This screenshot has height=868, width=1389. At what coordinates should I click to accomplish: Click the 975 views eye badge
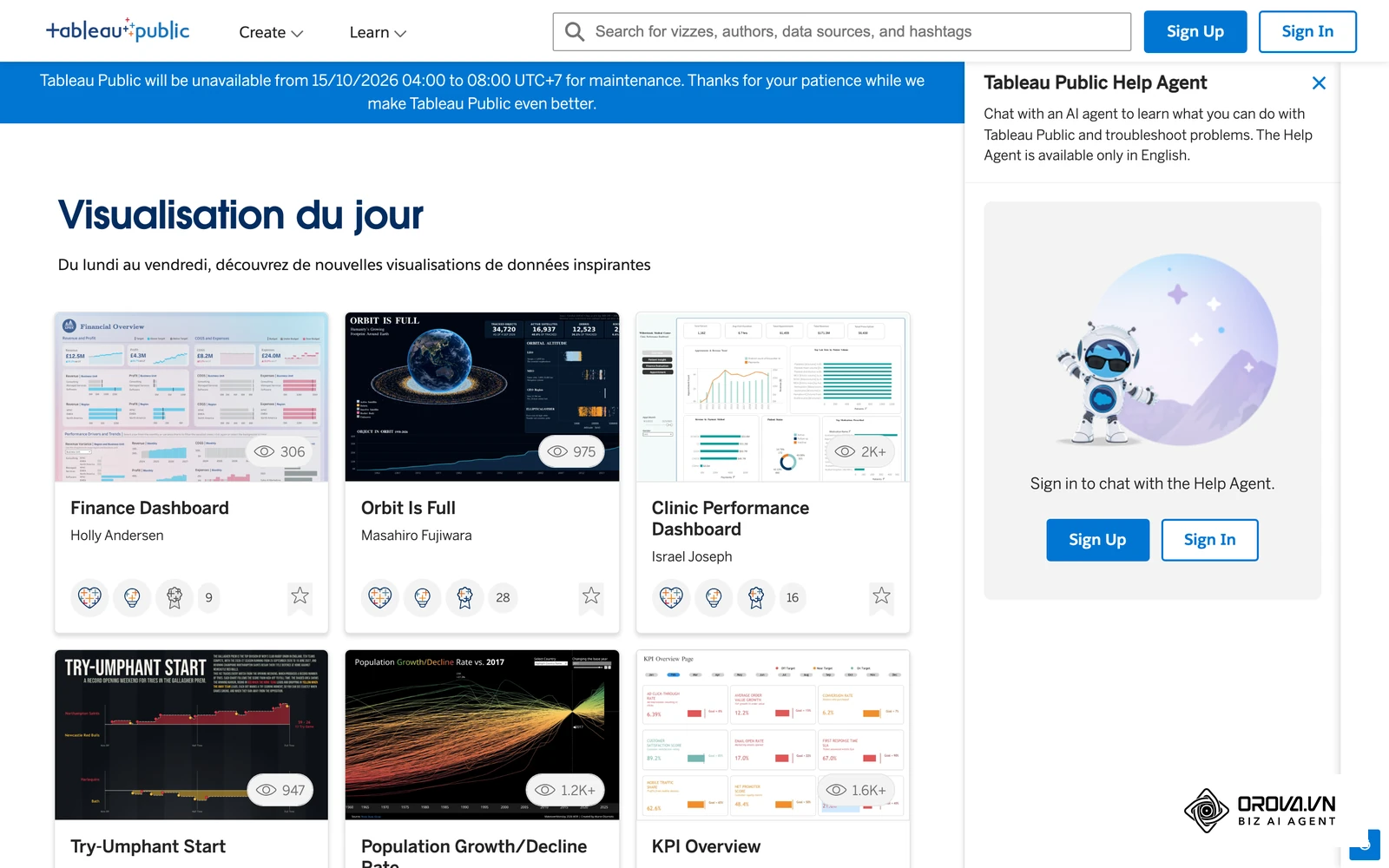571,451
